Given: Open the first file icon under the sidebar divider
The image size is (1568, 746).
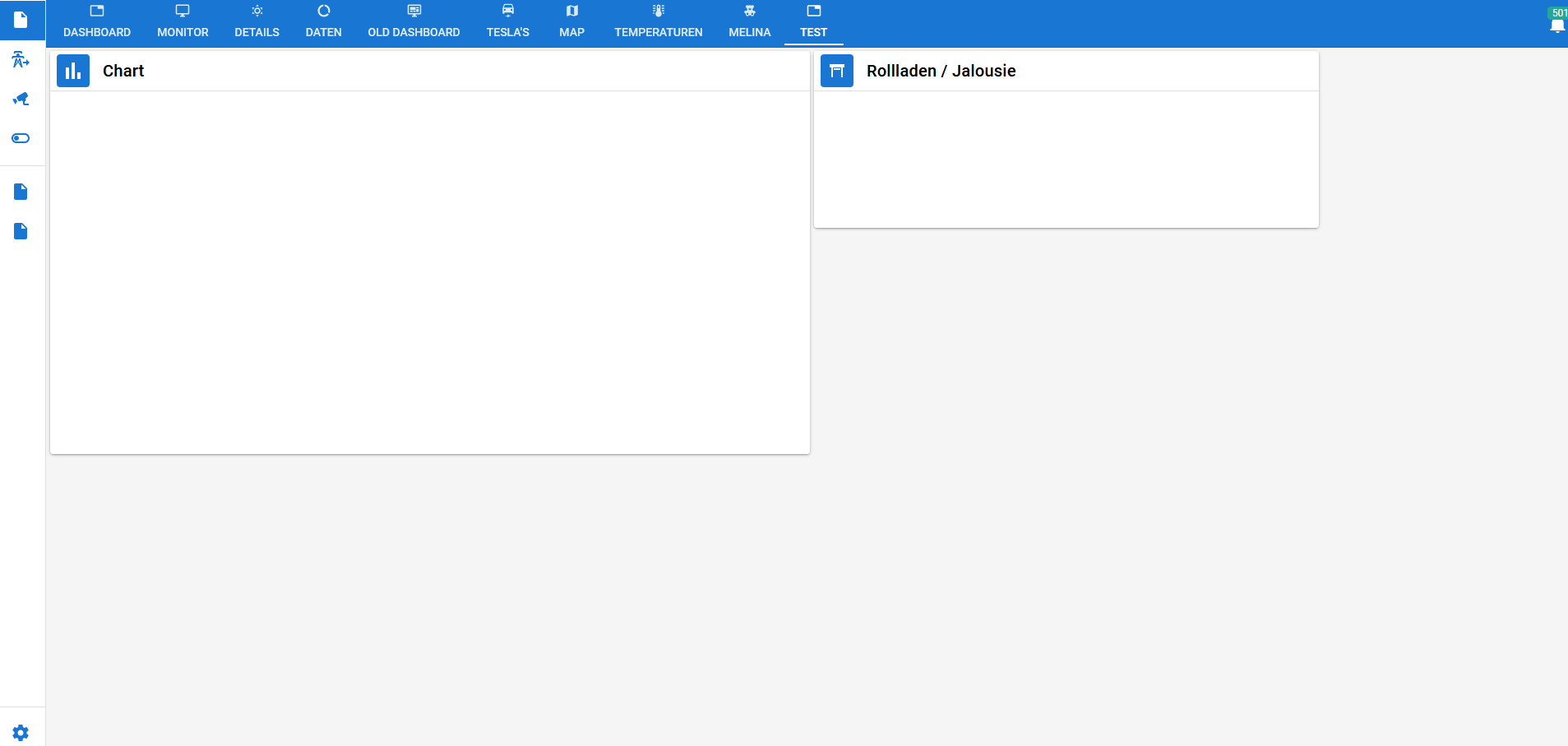Looking at the screenshot, I should click(21, 192).
